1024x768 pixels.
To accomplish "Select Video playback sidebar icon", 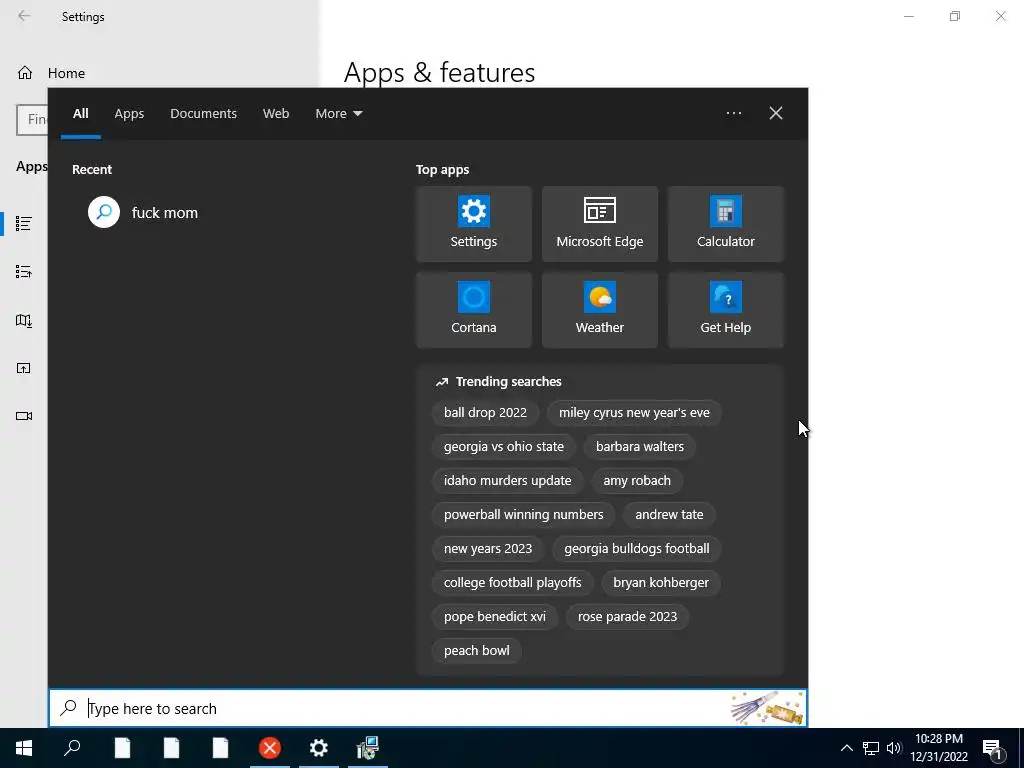I will [x=24, y=416].
